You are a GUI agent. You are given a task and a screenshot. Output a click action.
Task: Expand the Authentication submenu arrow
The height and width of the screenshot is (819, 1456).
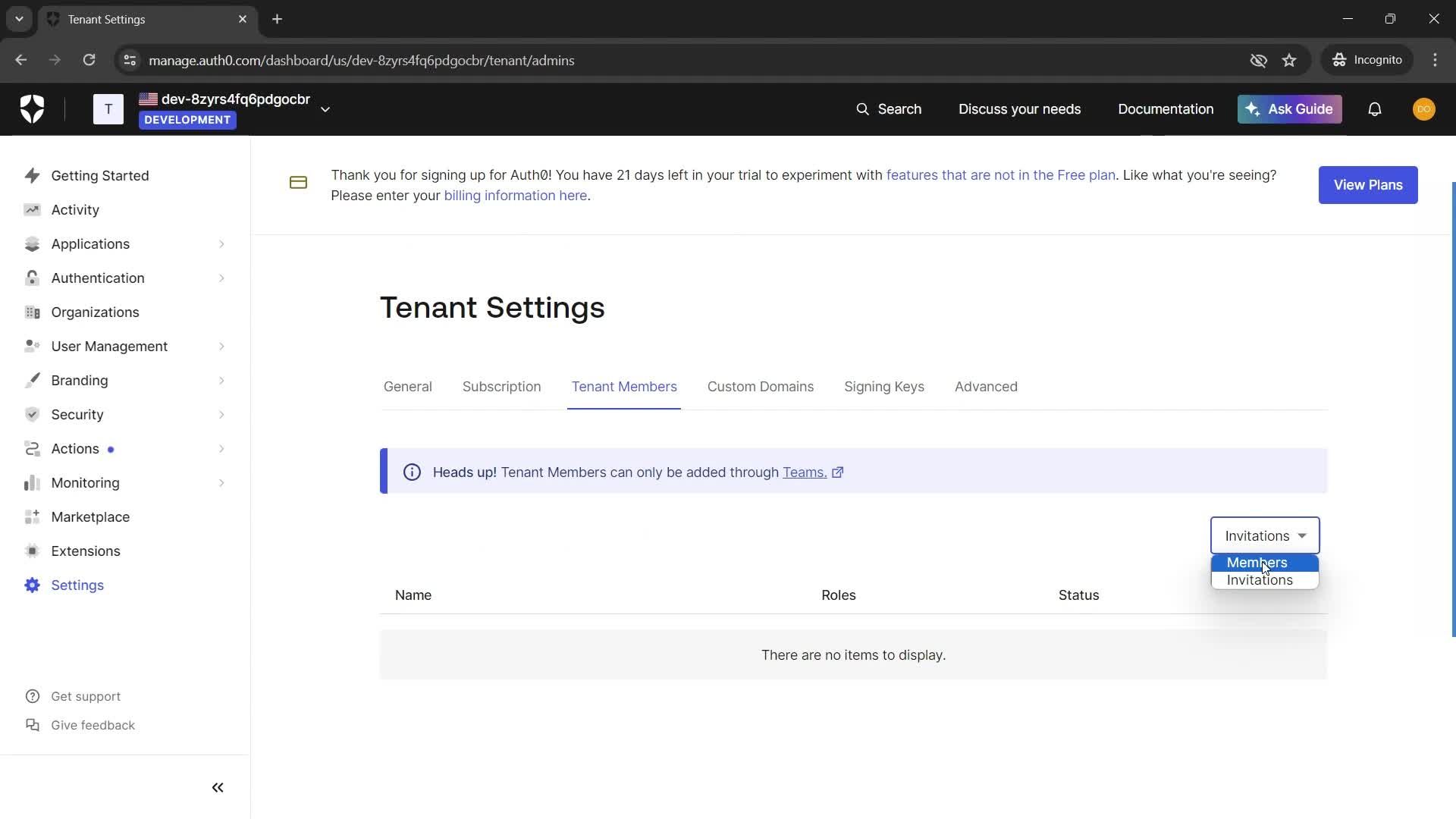click(221, 278)
